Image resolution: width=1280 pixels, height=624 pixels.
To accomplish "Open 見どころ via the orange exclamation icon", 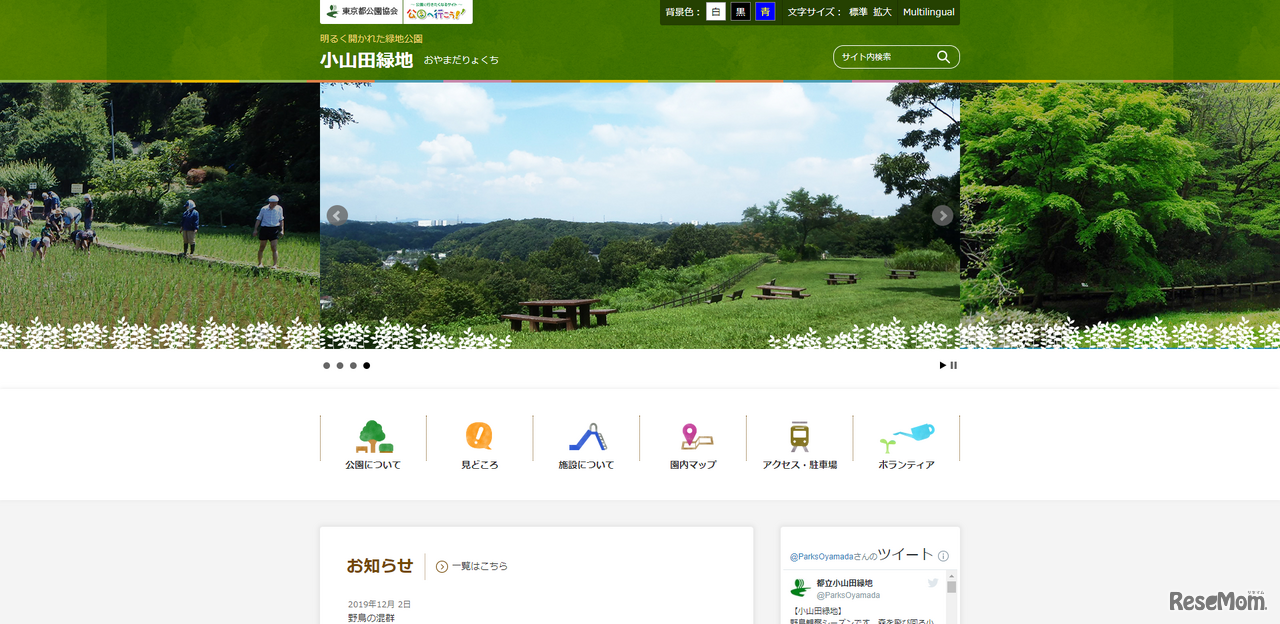I will 478,436.
